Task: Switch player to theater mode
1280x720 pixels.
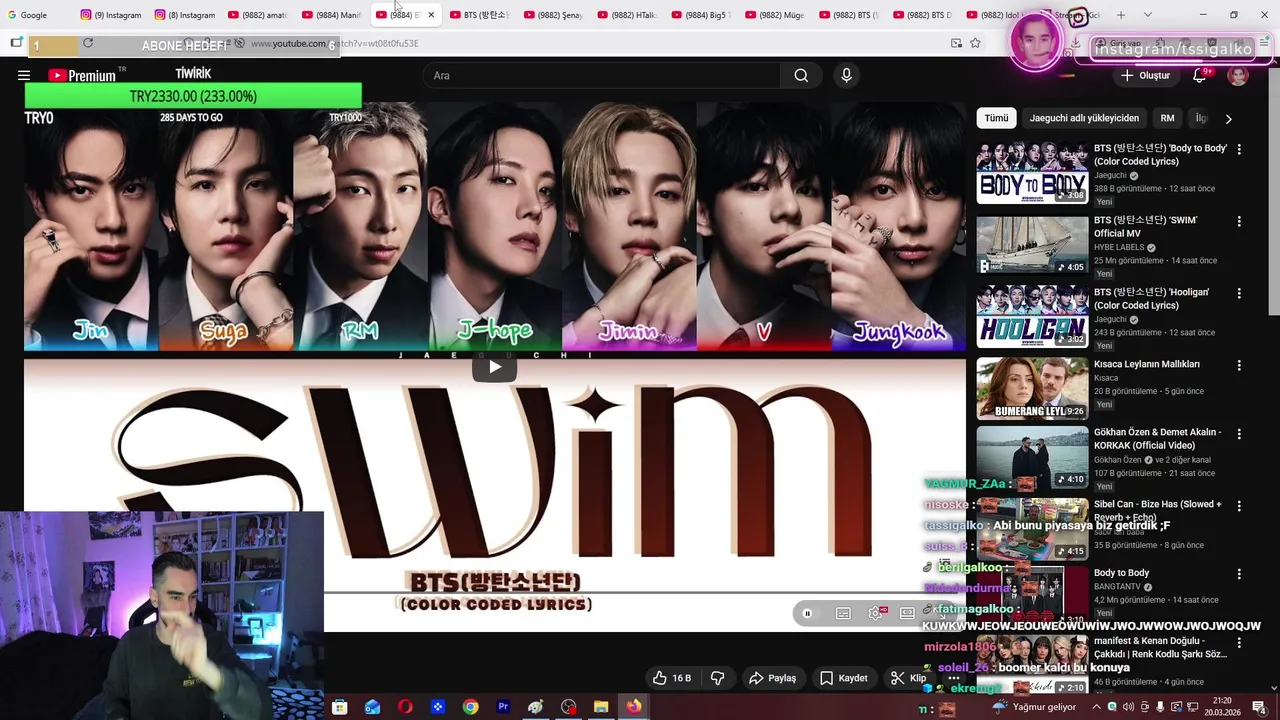Action: [907, 613]
